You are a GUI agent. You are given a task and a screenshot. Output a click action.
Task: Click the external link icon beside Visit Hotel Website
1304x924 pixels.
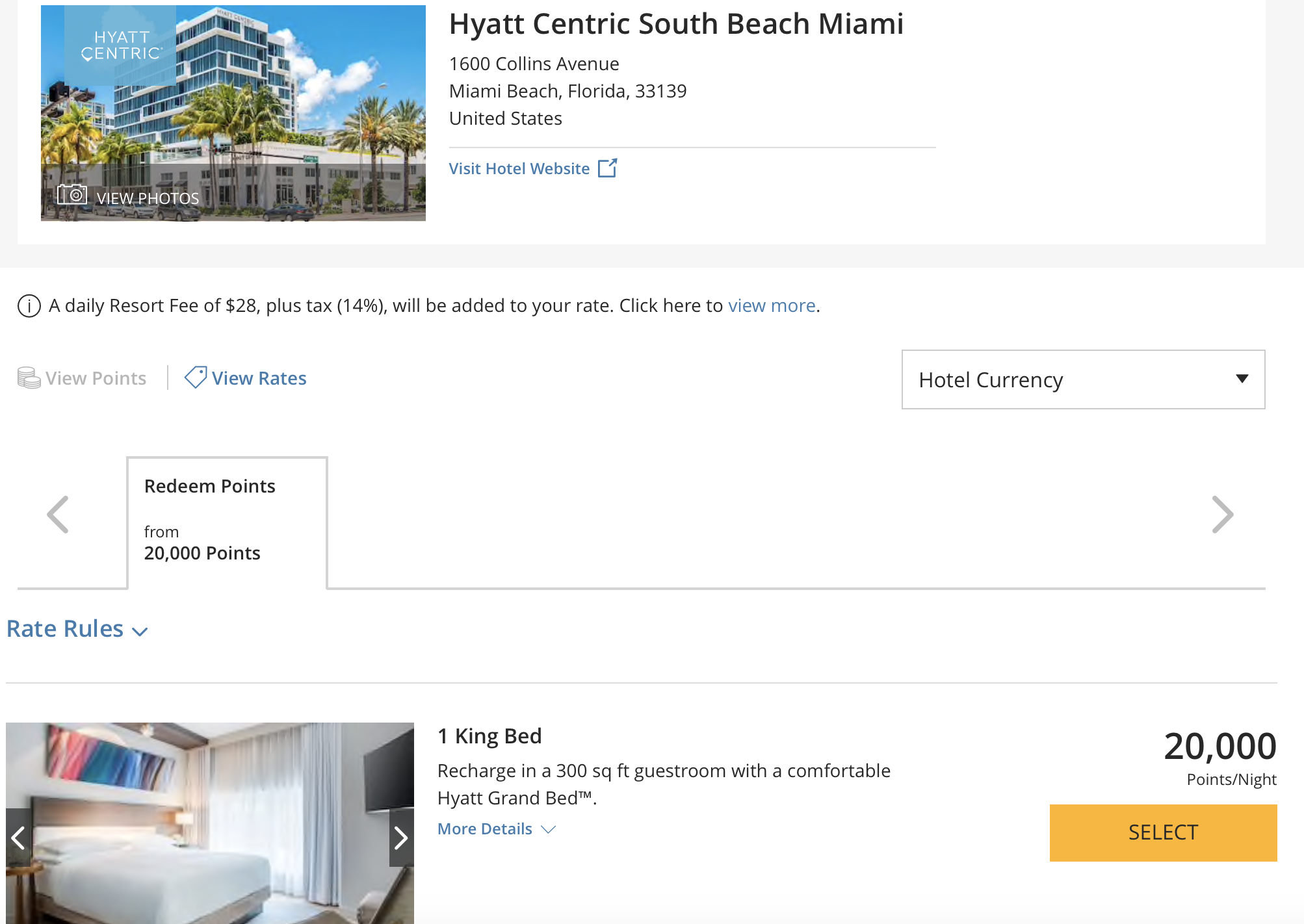pyautogui.click(x=607, y=168)
